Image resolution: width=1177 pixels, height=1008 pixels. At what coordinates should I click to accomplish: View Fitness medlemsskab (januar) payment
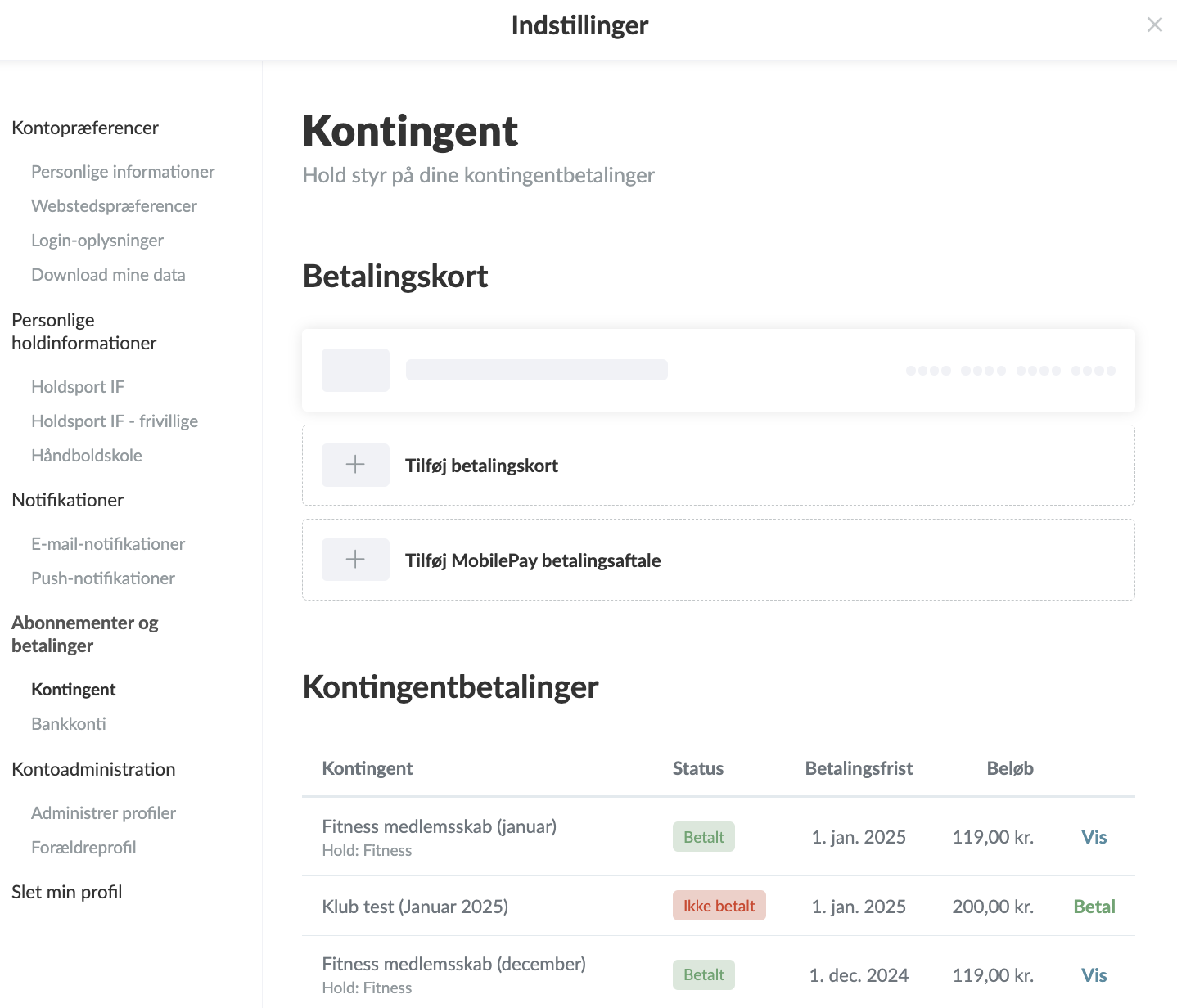(x=1094, y=837)
